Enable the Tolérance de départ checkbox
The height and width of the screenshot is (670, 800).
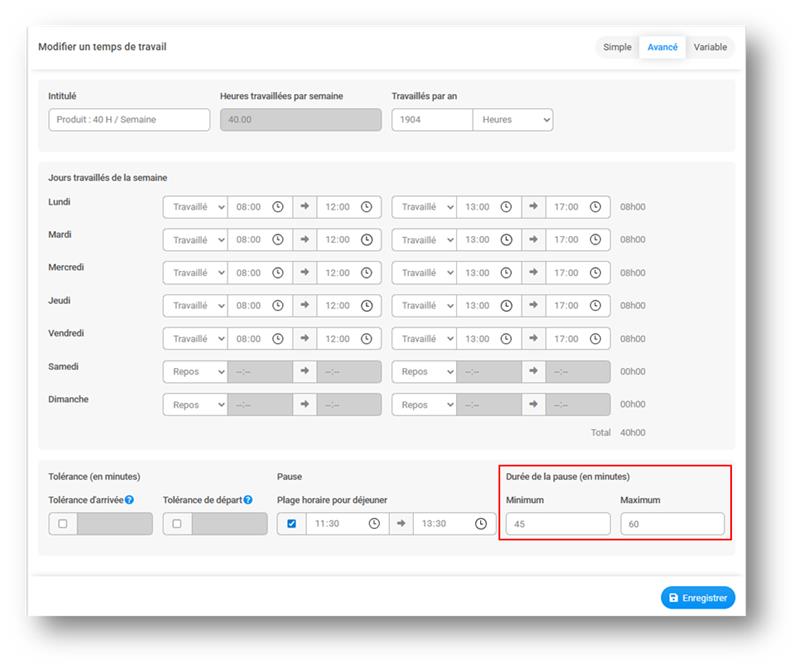[177, 524]
